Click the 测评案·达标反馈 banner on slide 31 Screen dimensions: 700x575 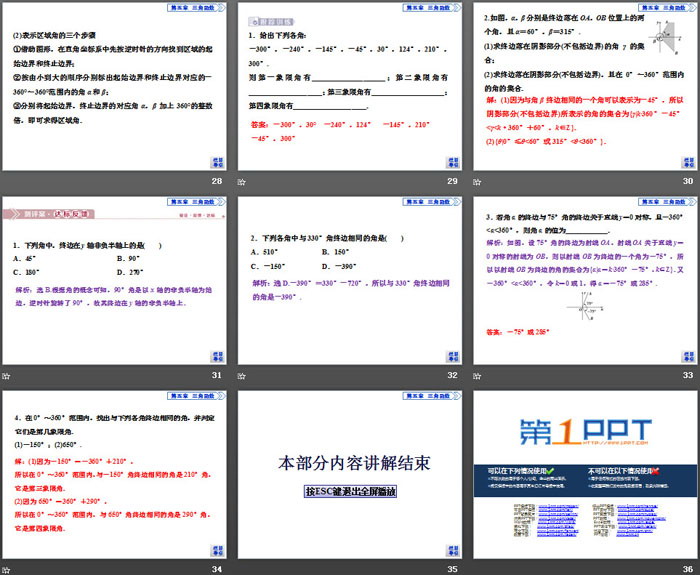coord(49,214)
